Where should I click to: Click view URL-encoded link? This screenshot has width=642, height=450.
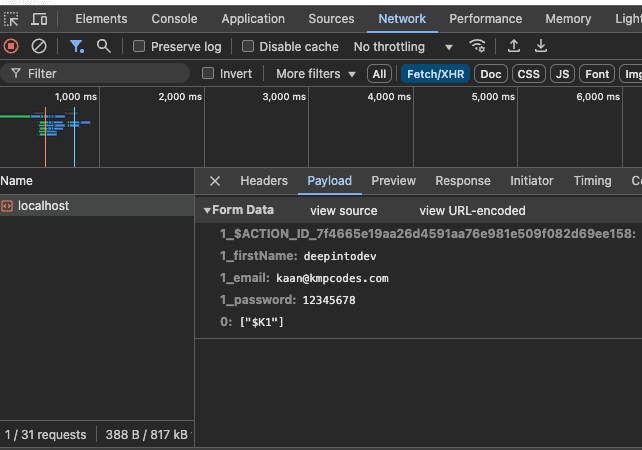[472, 211]
